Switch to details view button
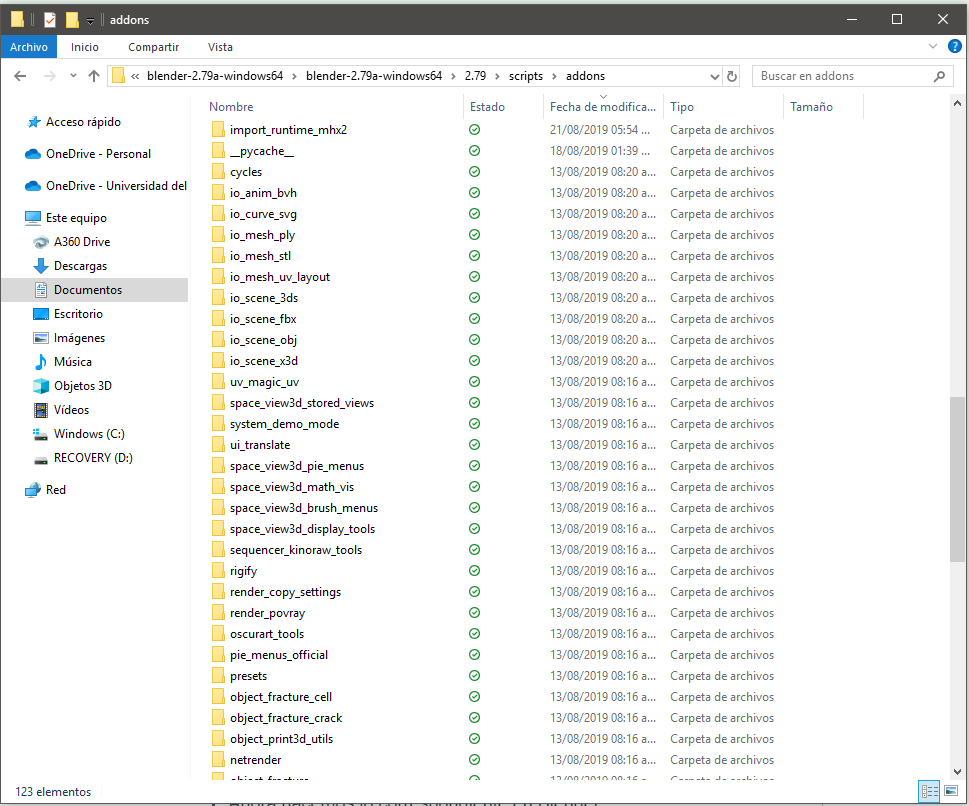 point(929,791)
